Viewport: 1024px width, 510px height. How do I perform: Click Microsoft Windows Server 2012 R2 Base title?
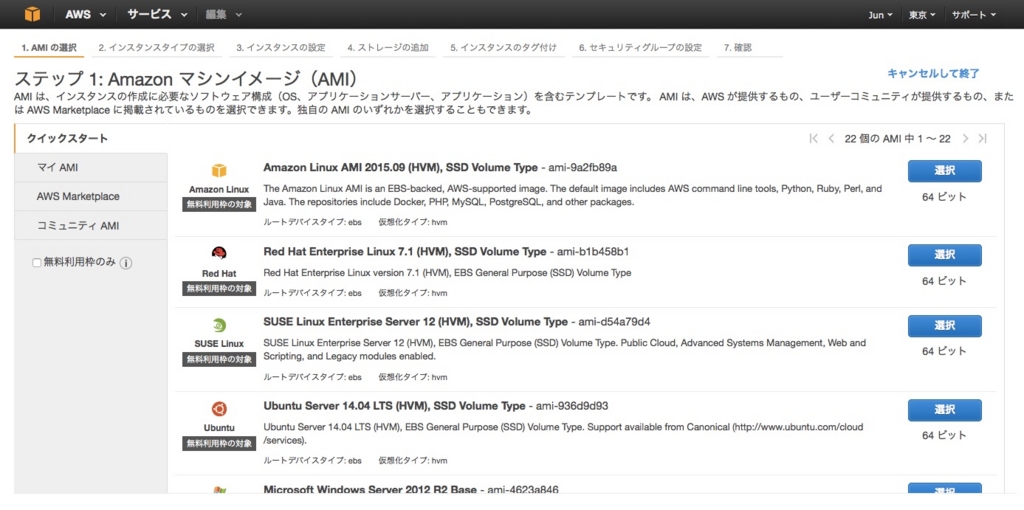pos(372,490)
